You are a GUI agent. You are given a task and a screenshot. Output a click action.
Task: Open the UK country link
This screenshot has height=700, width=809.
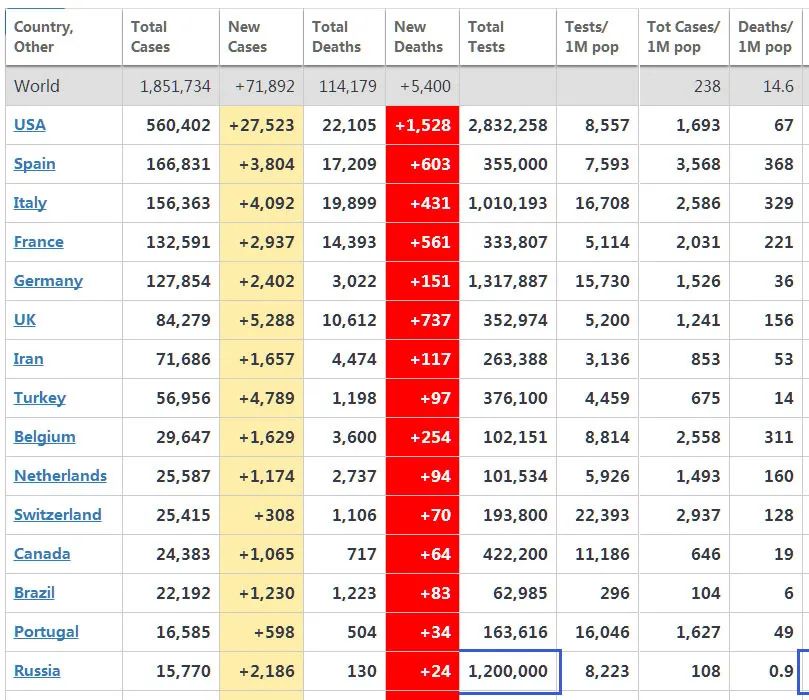[25, 320]
